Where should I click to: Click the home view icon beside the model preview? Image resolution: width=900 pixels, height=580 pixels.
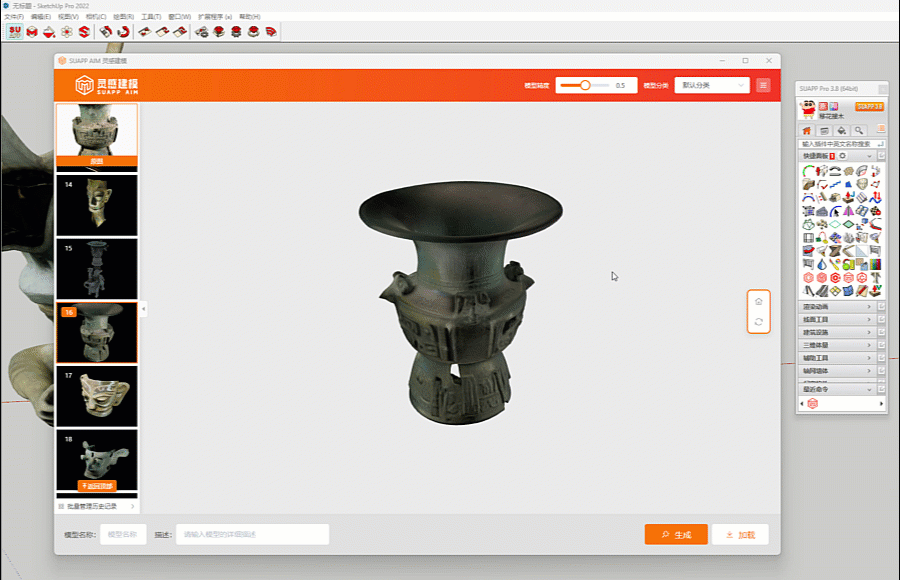(x=759, y=301)
